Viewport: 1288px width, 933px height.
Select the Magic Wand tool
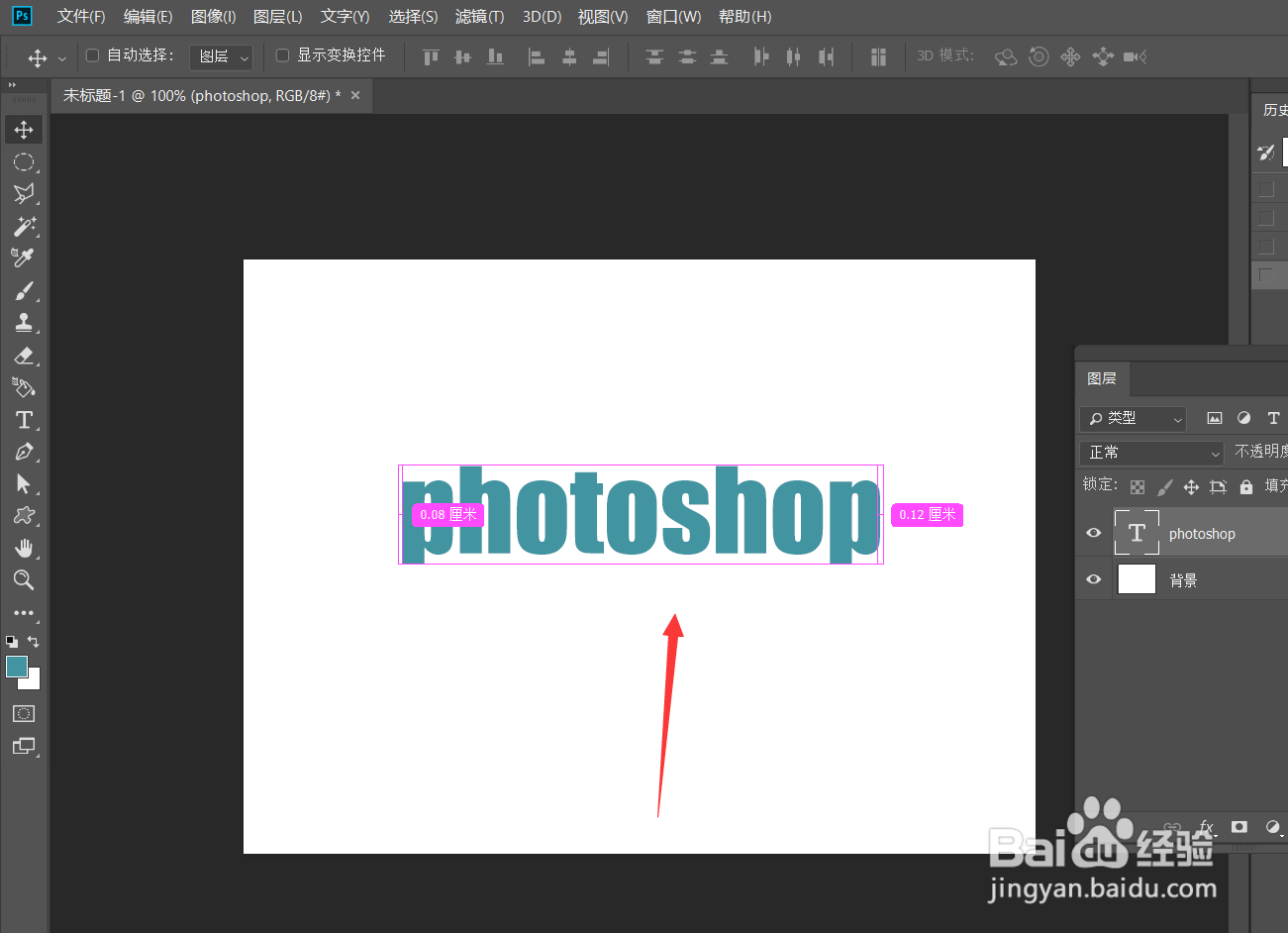(x=24, y=226)
